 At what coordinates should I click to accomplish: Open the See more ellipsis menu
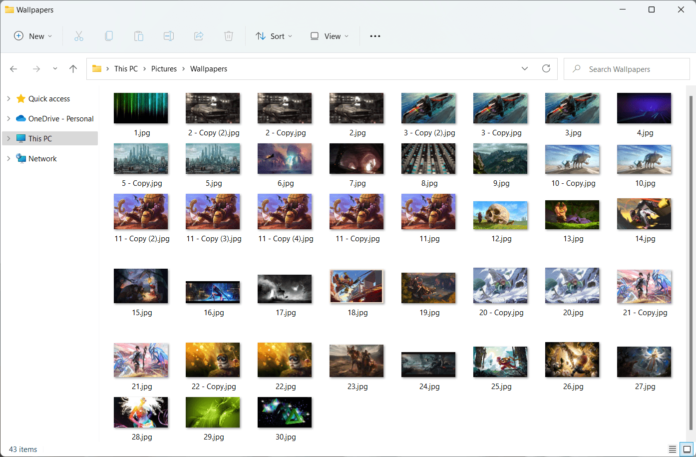375,36
